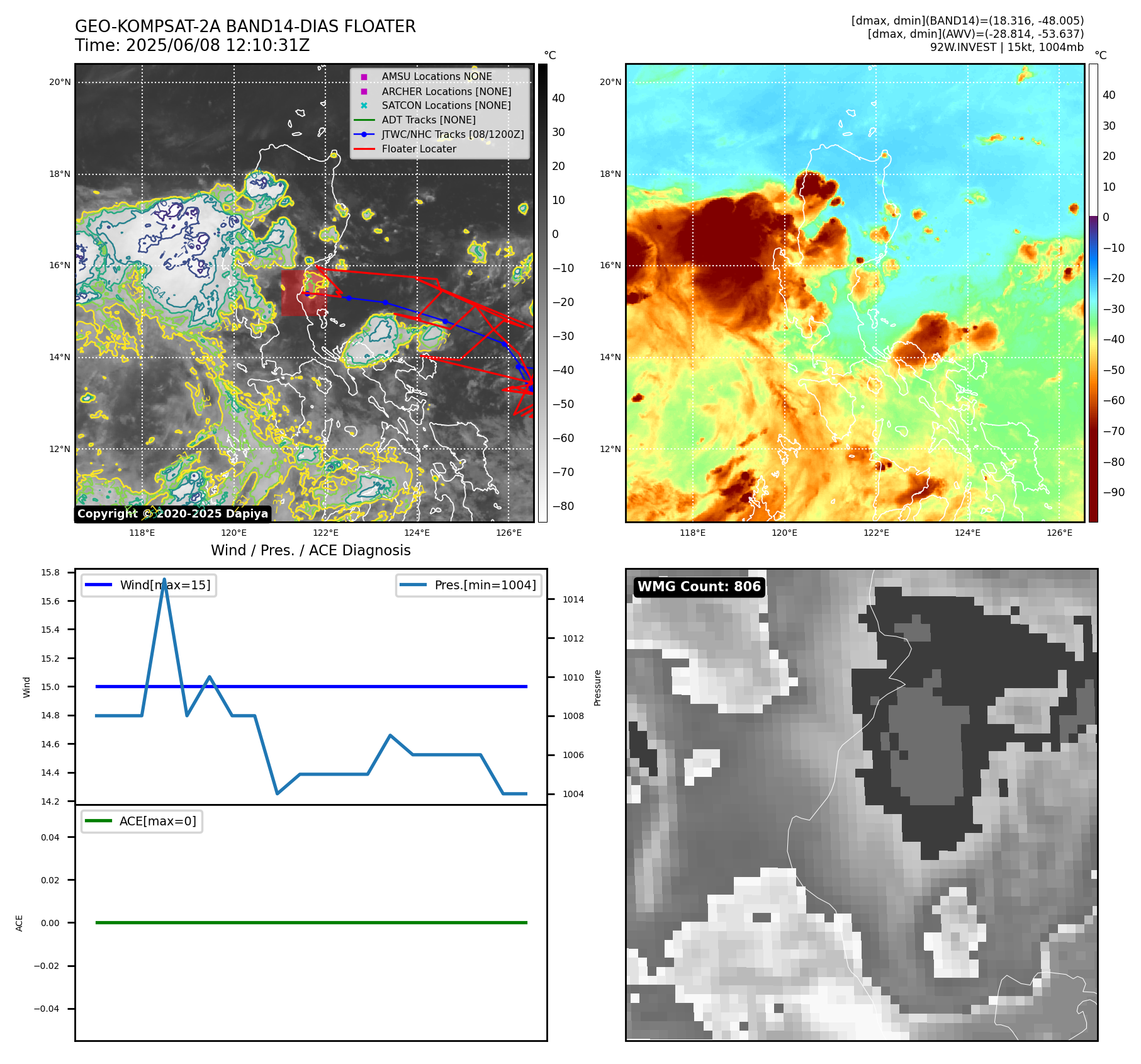Click 'Copyright © 2020-2025 Dapiya' label

(x=172, y=514)
